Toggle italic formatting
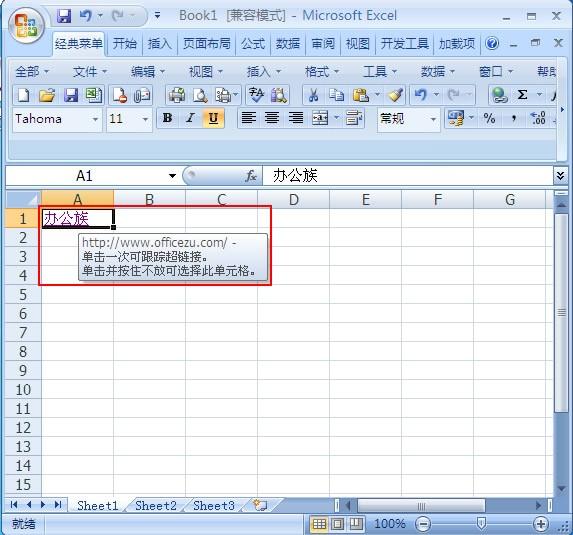This screenshot has width=573, height=535. pyautogui.click(x=190, y=118)
